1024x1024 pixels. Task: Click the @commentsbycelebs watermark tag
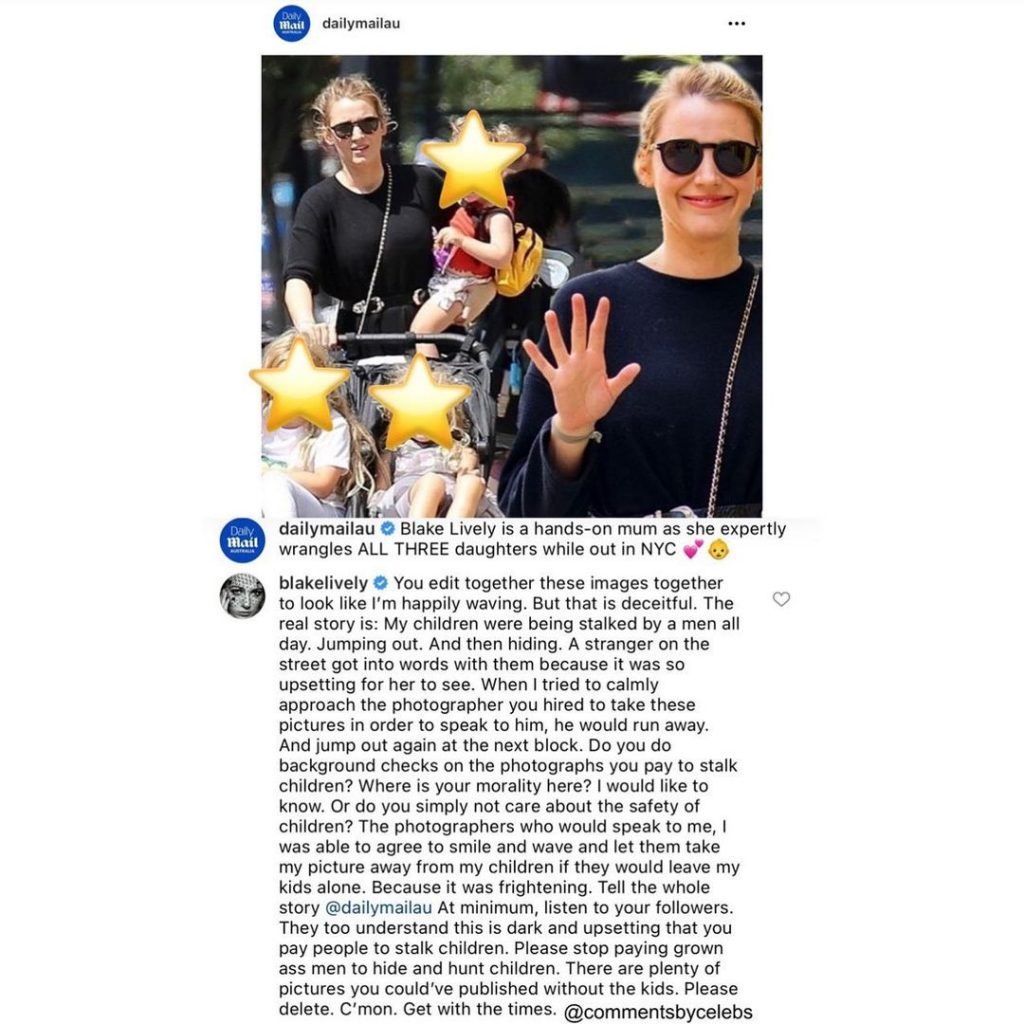point(658,1012)
